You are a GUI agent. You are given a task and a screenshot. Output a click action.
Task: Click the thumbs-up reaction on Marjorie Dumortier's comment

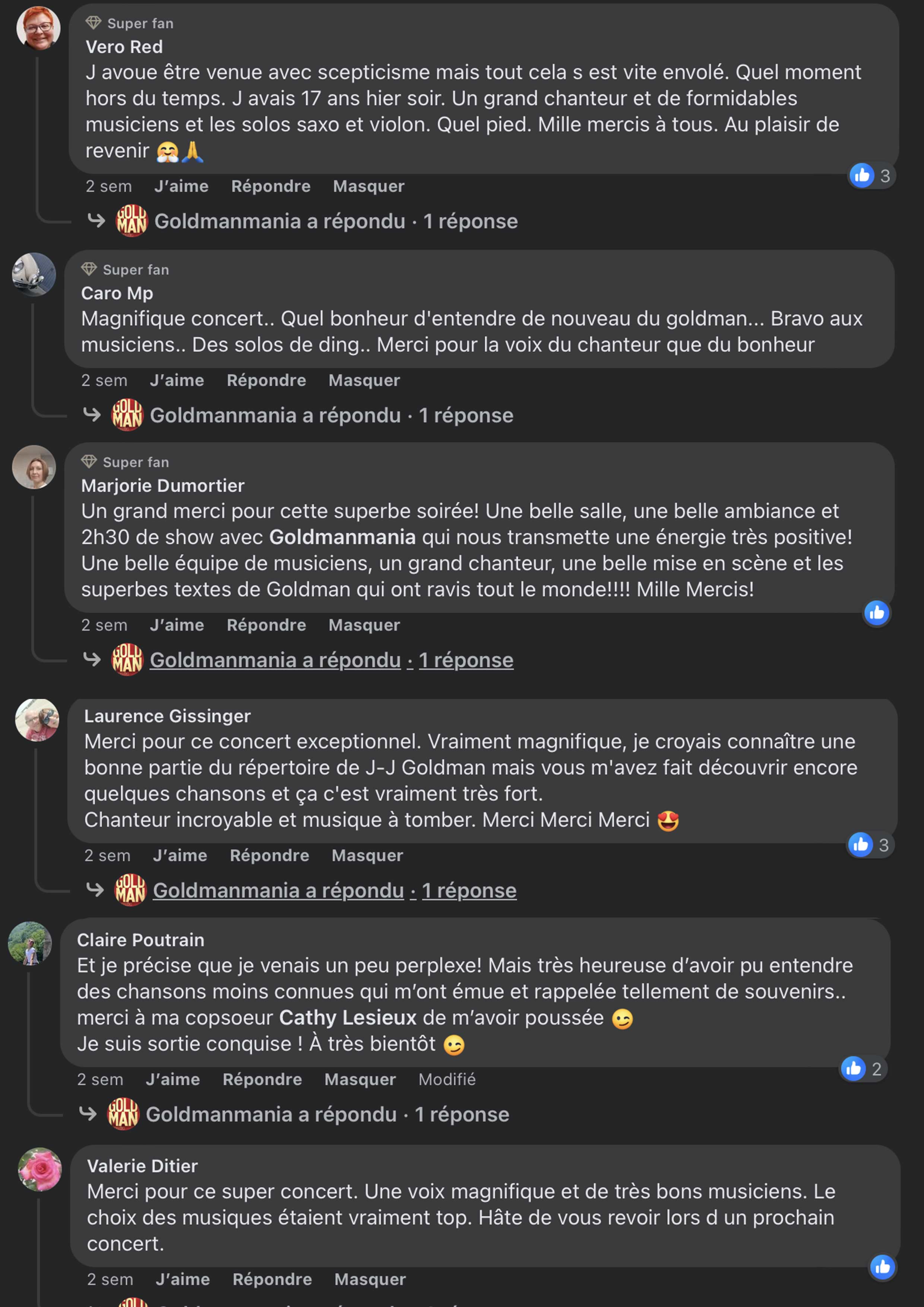pos(876,613)
